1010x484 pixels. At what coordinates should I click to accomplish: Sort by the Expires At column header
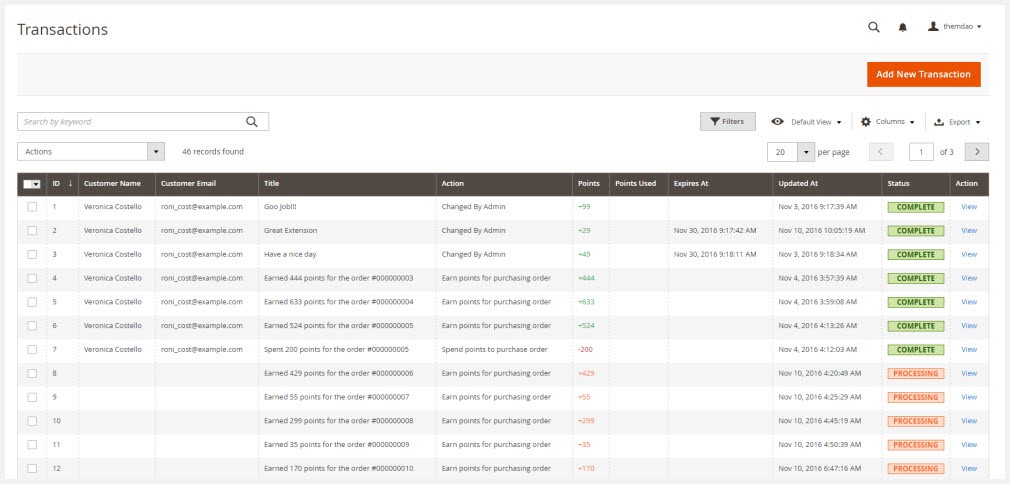(719, 184)
